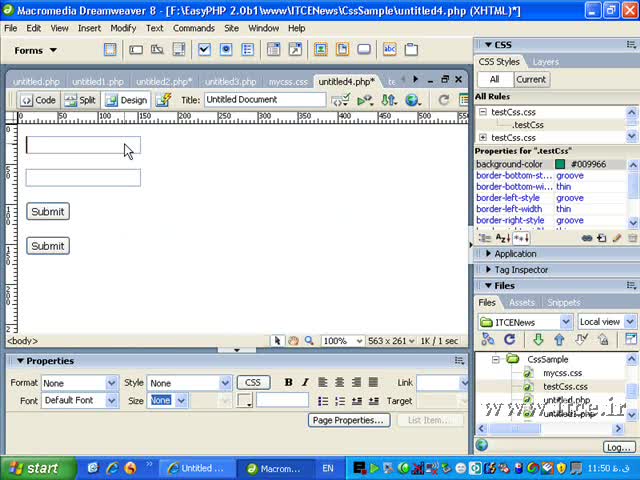Click the Refresh Design View icon

pos(444,100)
